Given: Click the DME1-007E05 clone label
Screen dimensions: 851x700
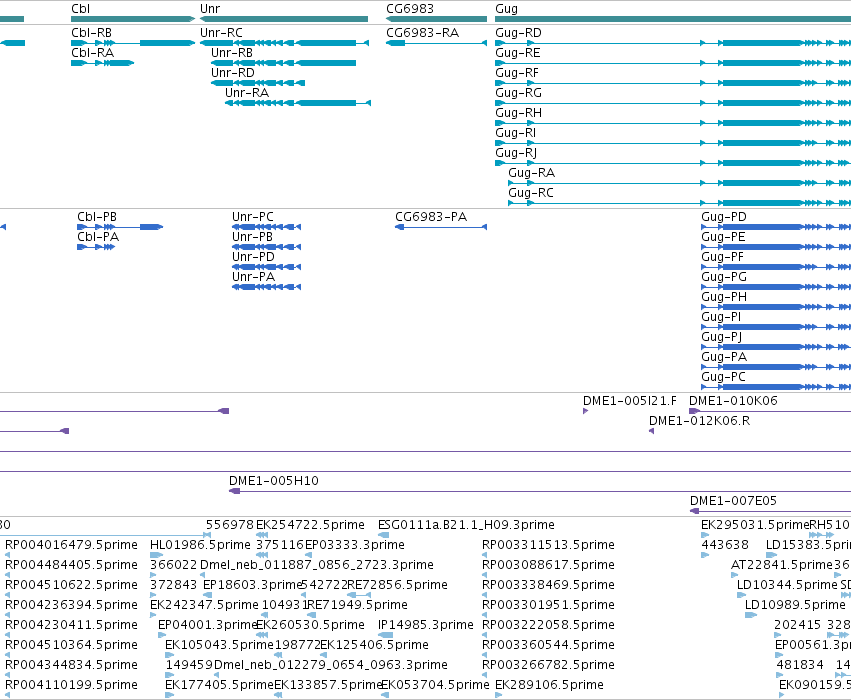Looking at the screenshot, I should click(733, 501).
